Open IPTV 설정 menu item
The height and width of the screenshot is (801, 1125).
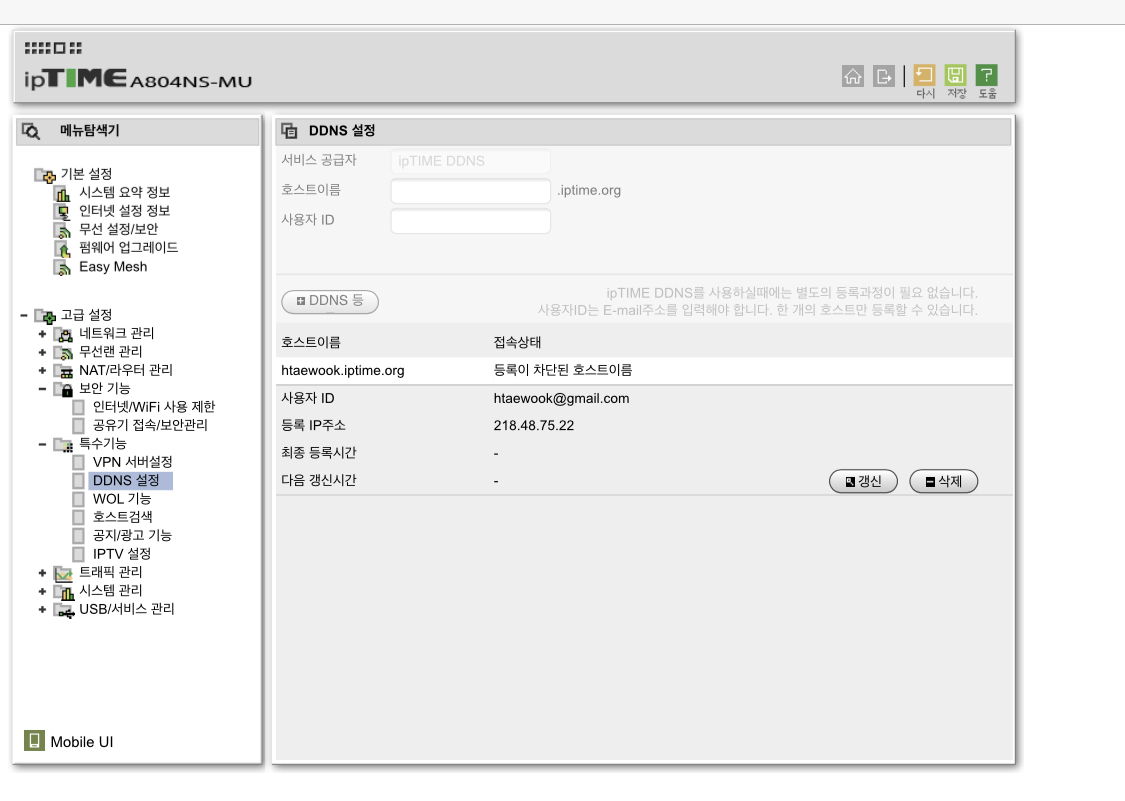pos(122,554)
